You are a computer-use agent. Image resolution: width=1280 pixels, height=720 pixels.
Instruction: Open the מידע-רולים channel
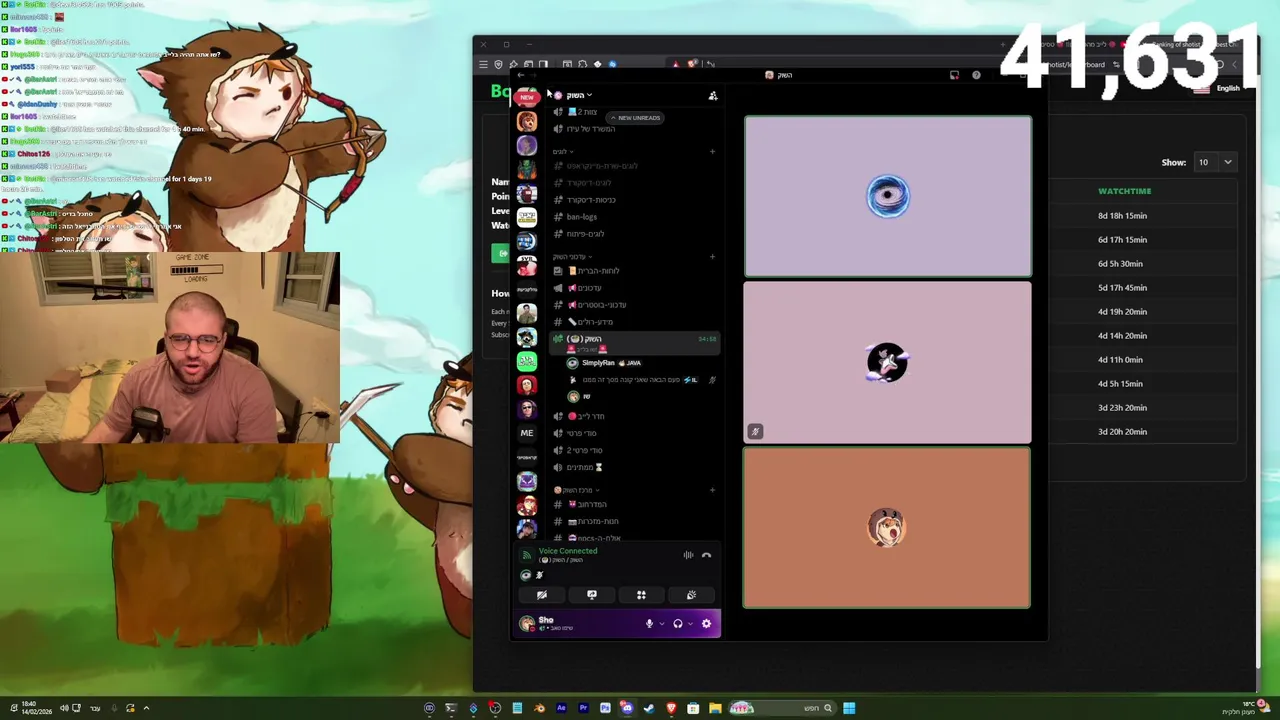click(590, 322)
